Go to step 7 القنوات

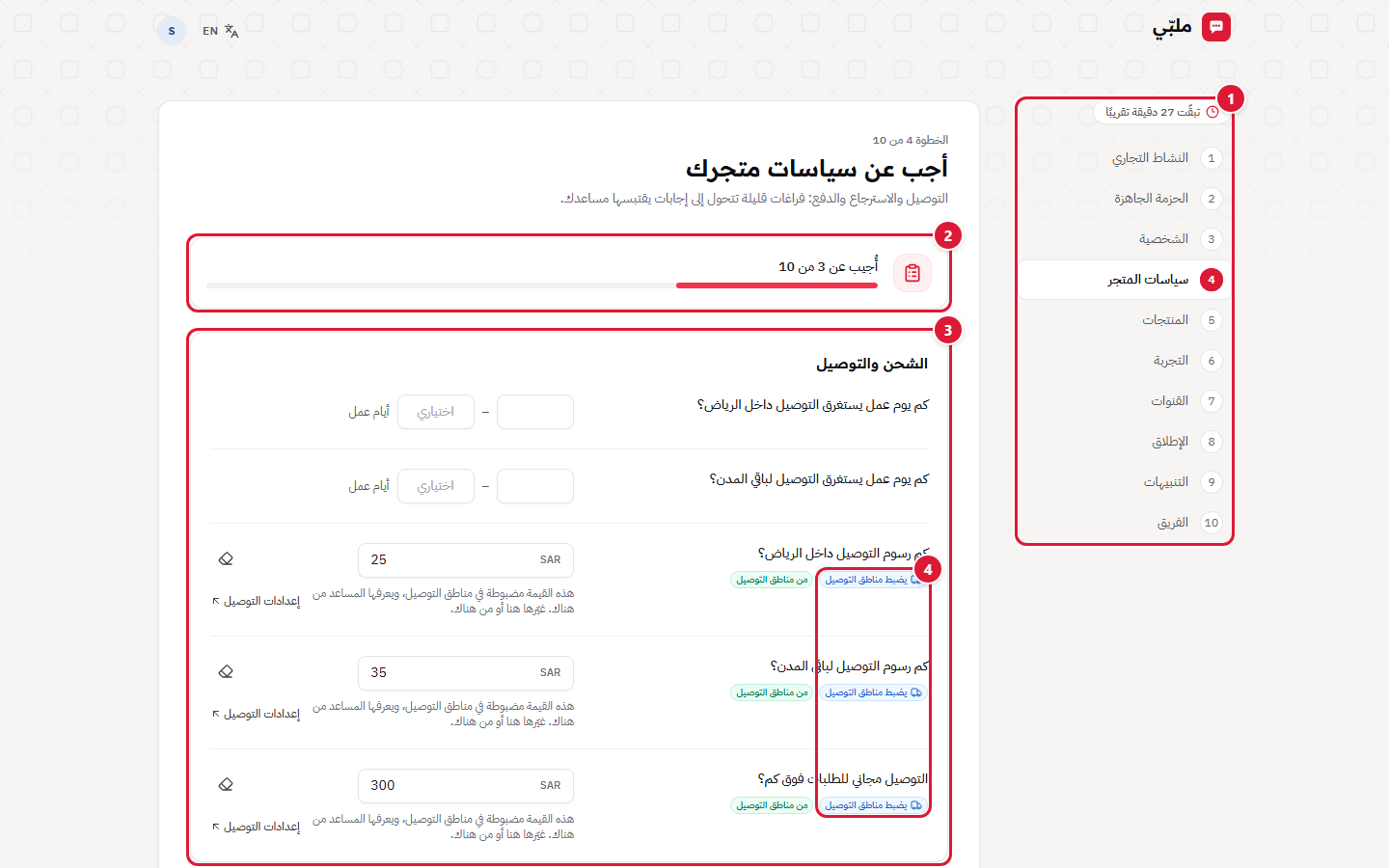coord(1125,401)
